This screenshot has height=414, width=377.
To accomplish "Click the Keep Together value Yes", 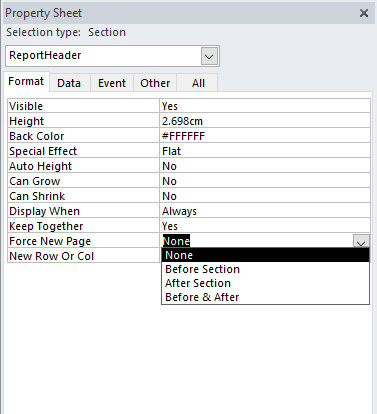I will pyautogui.click(x=265, y=226).
